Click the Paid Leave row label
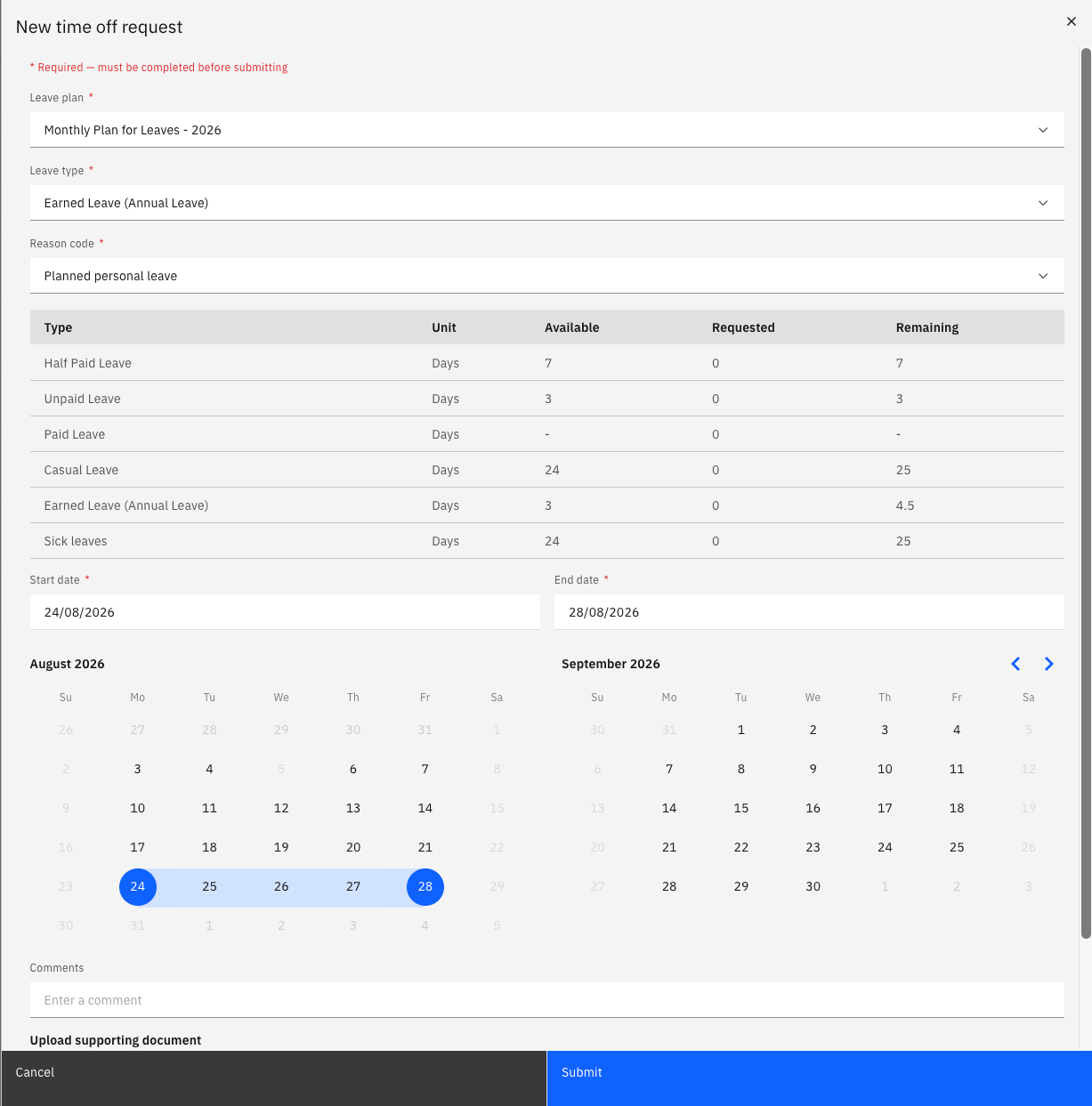This screenshot has height=1106, width=1092. tap(75, 434)
